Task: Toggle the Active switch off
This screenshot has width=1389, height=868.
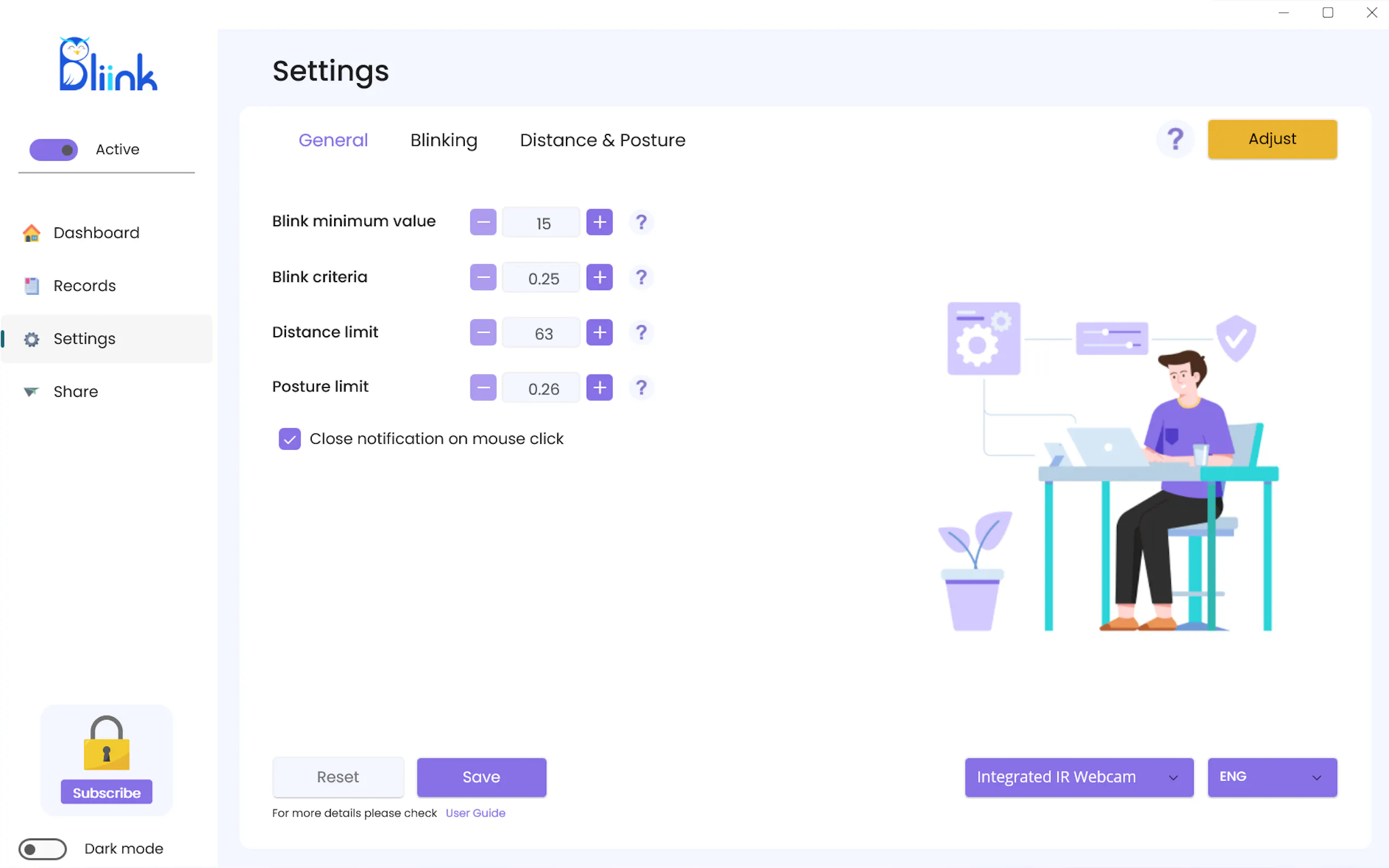Action: coord(54,150)
